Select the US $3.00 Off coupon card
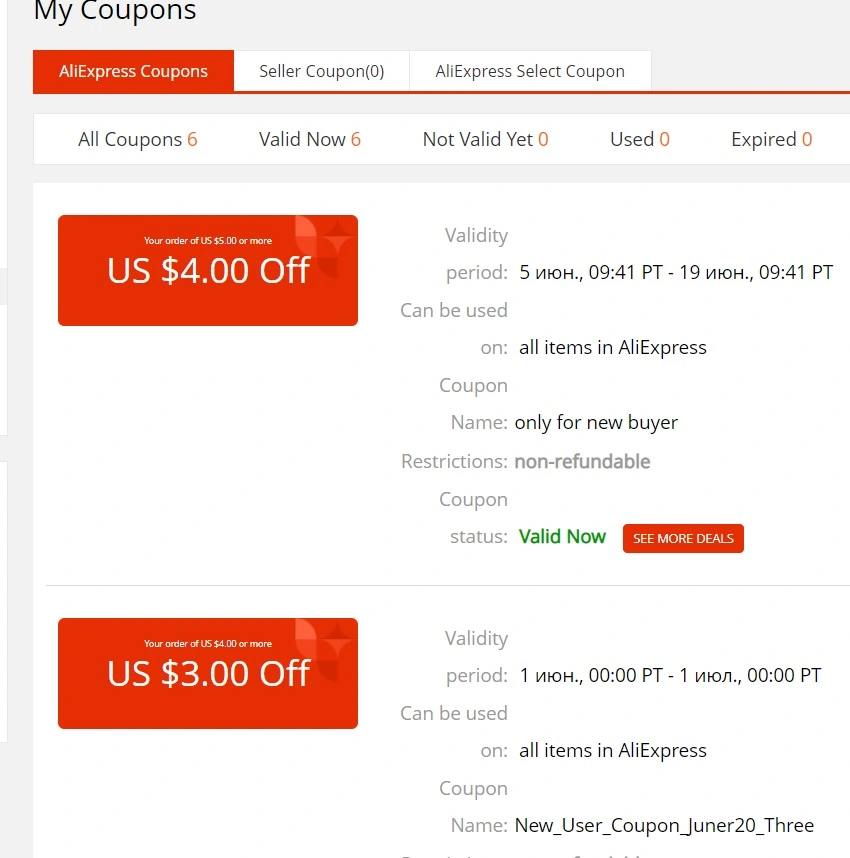 pos(208,673)
